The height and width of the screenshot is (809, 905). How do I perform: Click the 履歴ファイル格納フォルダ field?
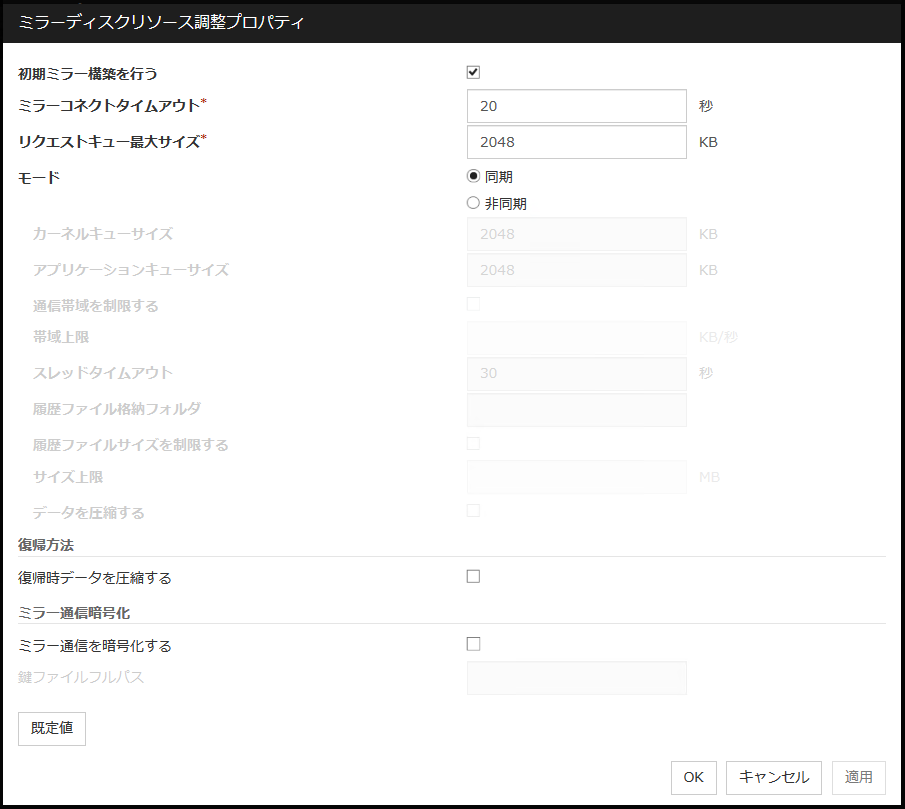(x=576, y=409)
